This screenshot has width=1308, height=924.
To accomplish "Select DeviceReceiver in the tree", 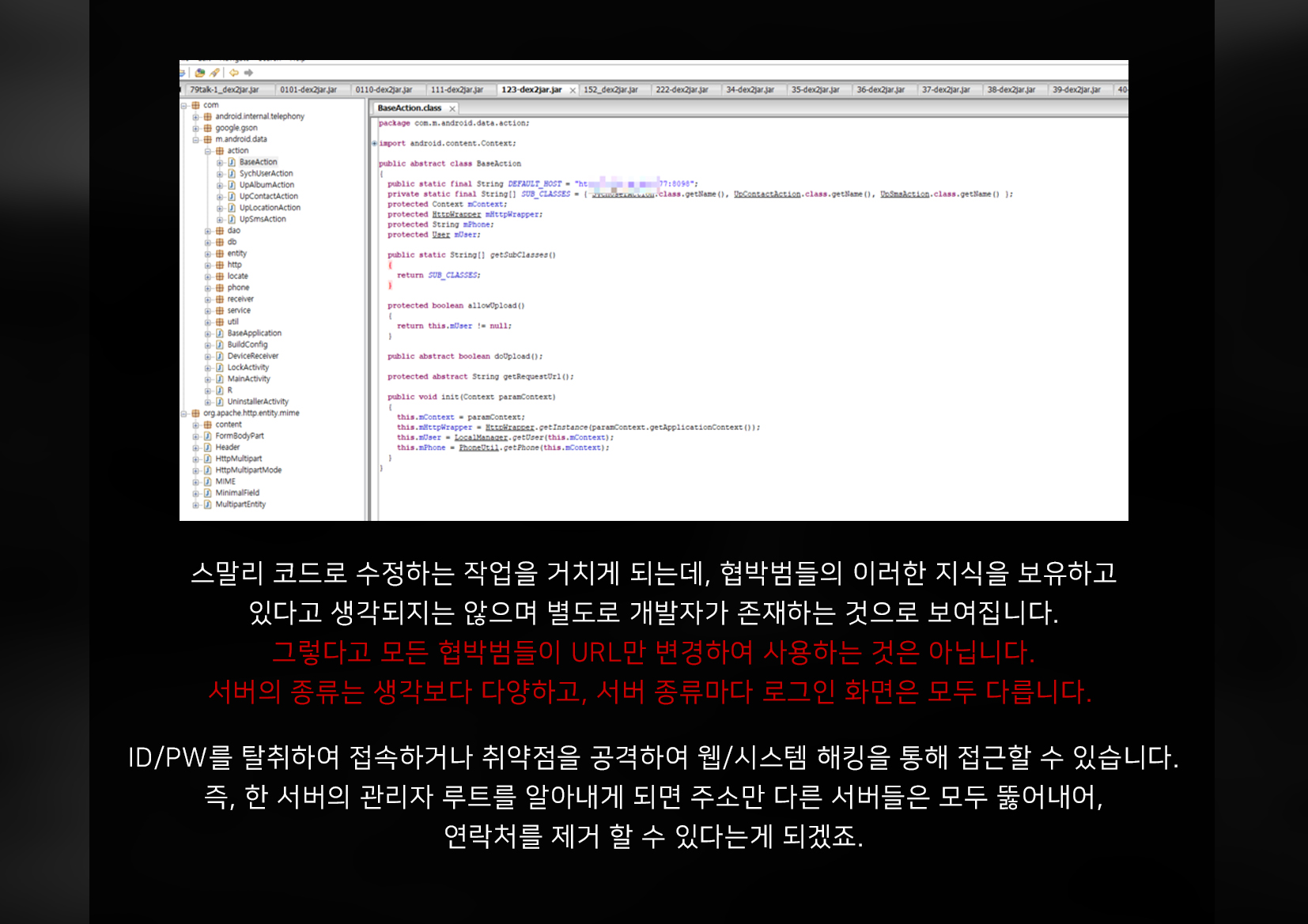I will click(x=253, y=356).
